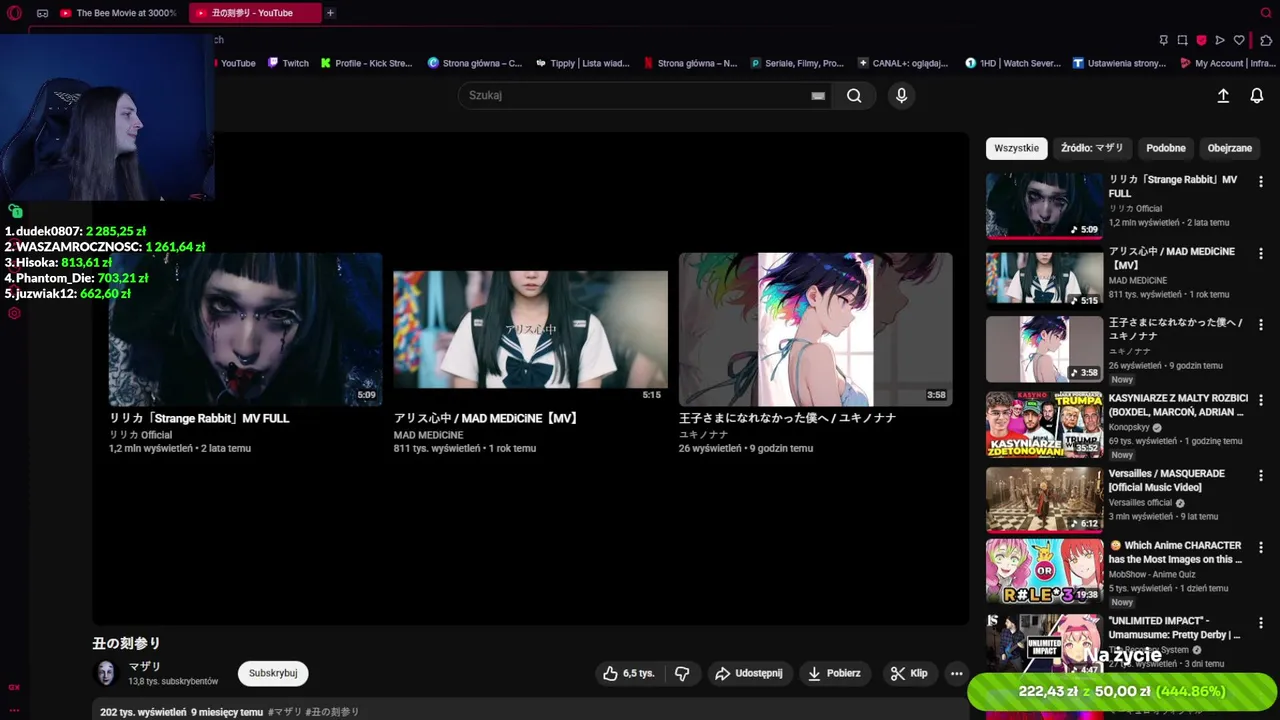Click the pinboard pin icon in address bar
Viewport: 1280px width, 720px height.
point(1163,40)
